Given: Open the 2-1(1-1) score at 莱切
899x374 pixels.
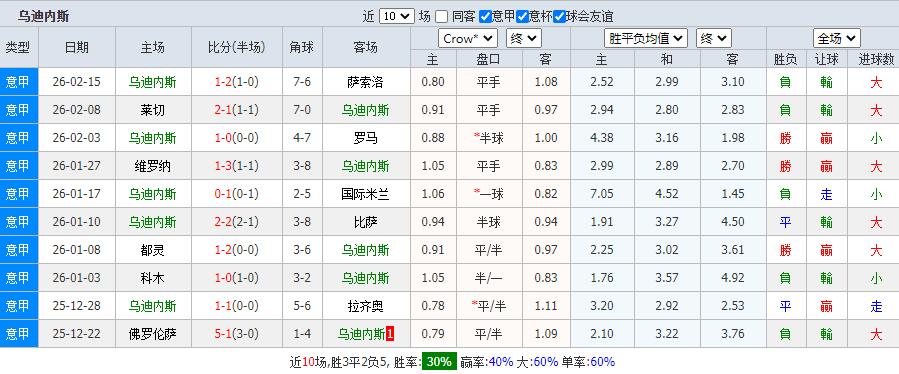Looking at the screenshot, I should click(236, 110).
